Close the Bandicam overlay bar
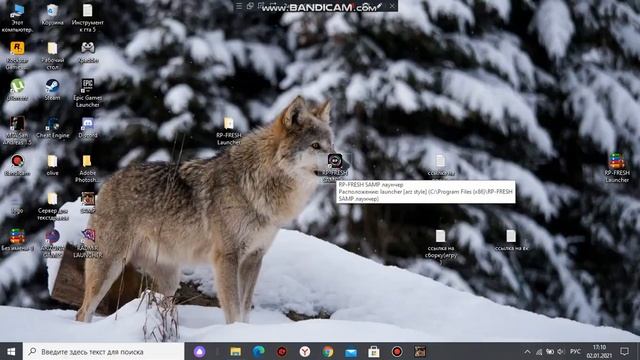Viewport: 640px width, 360px height. [392, 6]
